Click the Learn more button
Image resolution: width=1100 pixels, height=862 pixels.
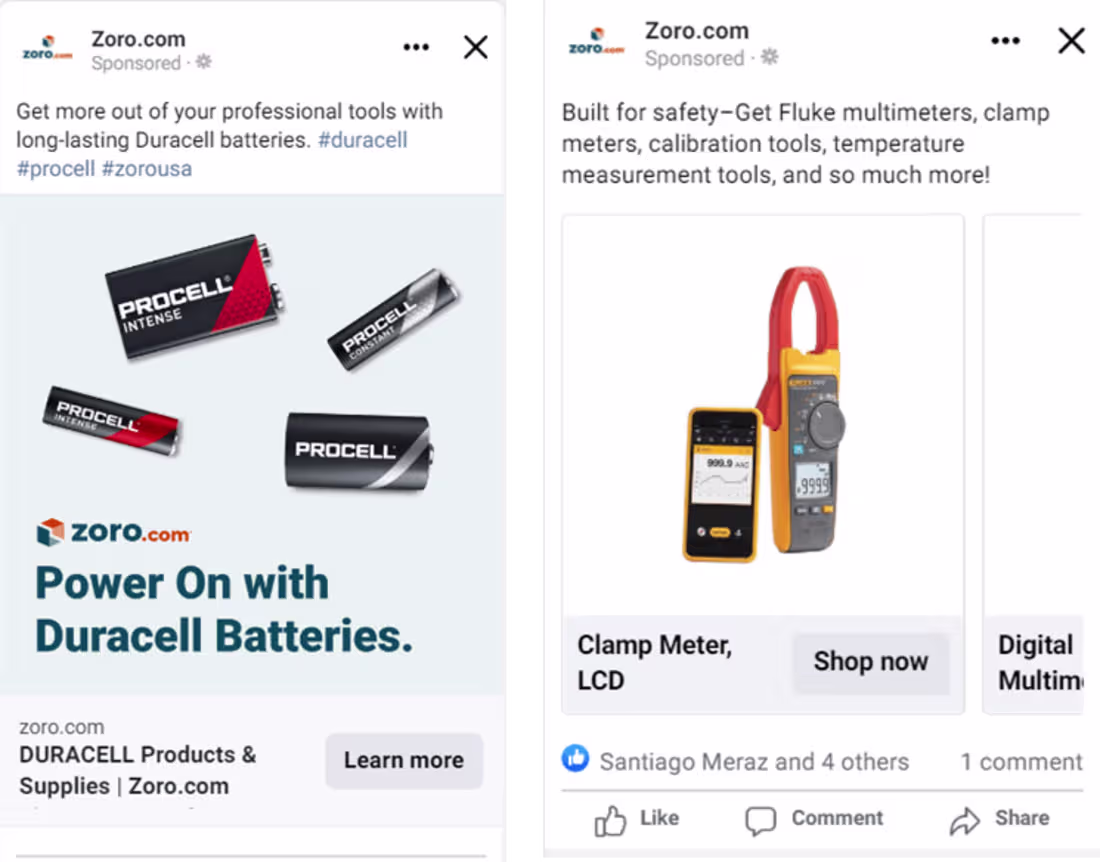pyautogui.click(x=404, y=761)
